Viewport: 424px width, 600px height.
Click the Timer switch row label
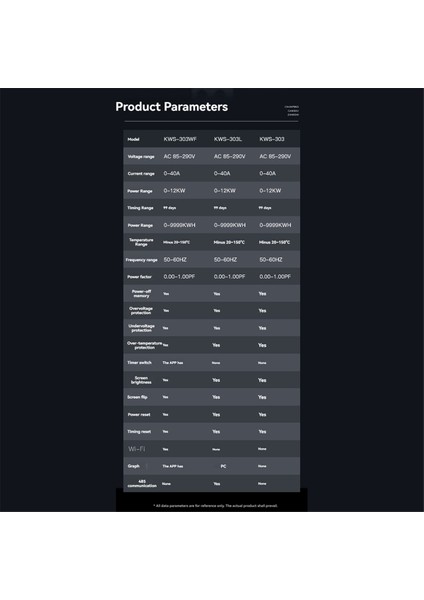139,362
